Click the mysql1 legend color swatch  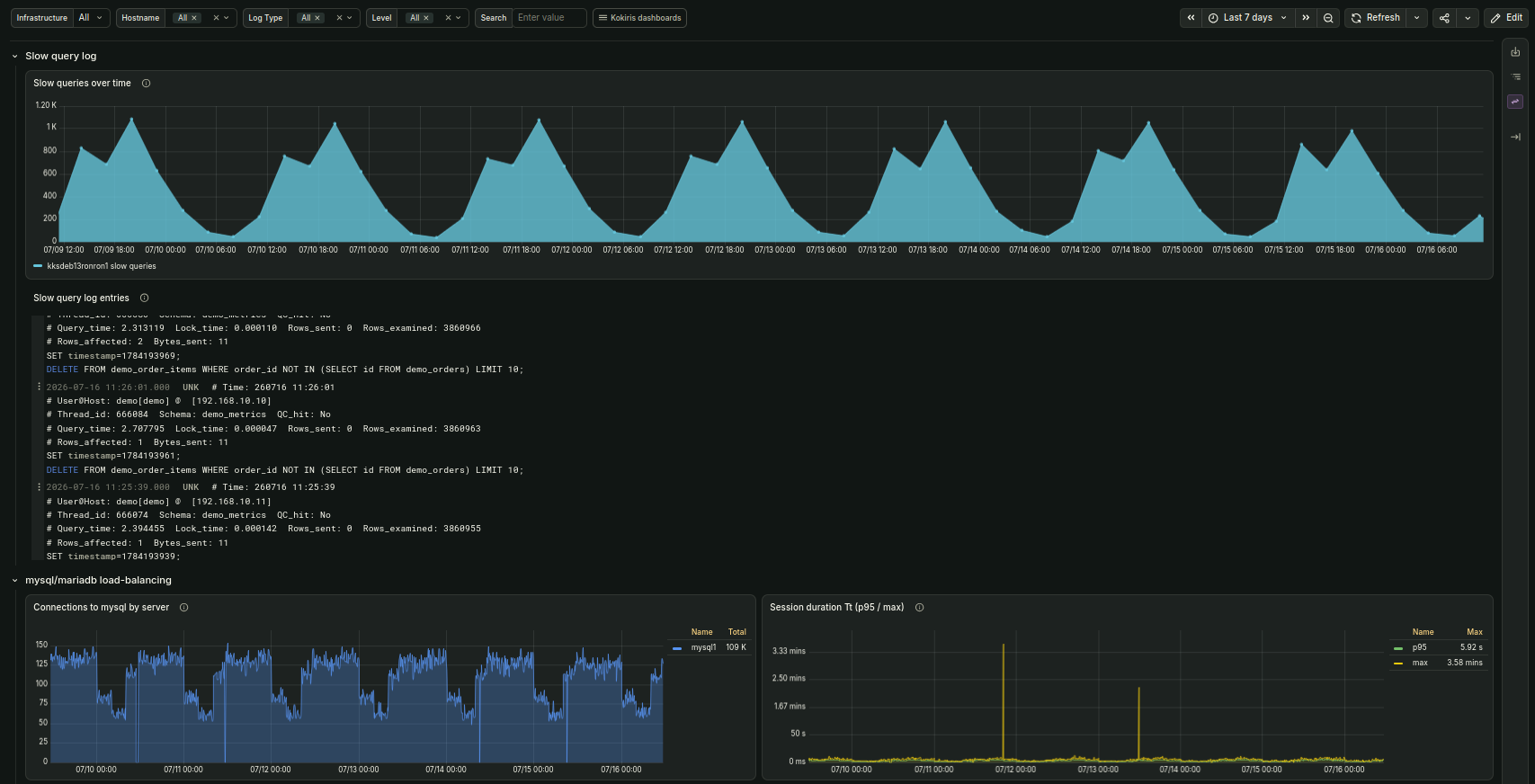pos(677,648)
